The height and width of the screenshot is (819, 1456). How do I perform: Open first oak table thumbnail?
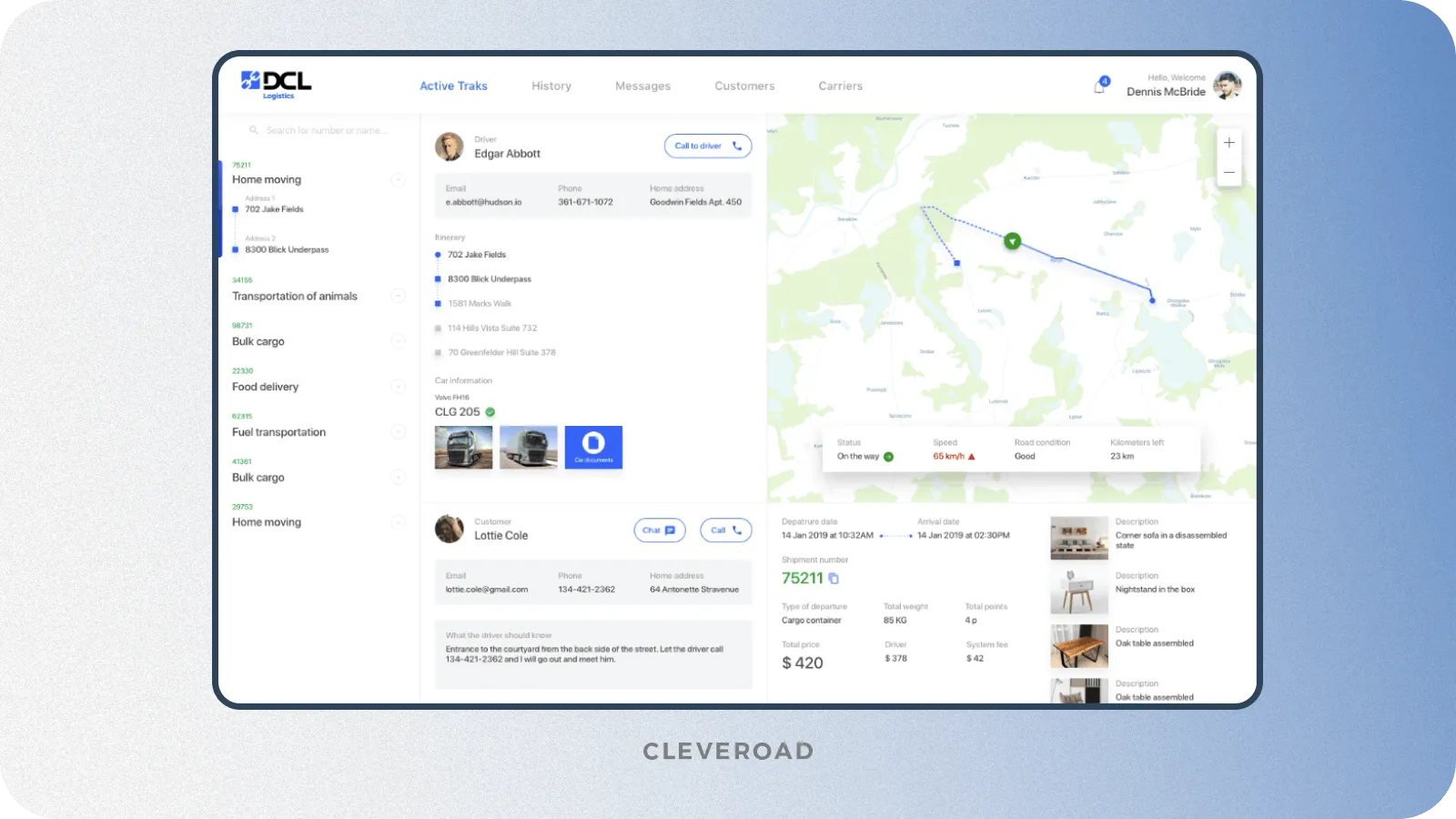(x=1079, y=646)
